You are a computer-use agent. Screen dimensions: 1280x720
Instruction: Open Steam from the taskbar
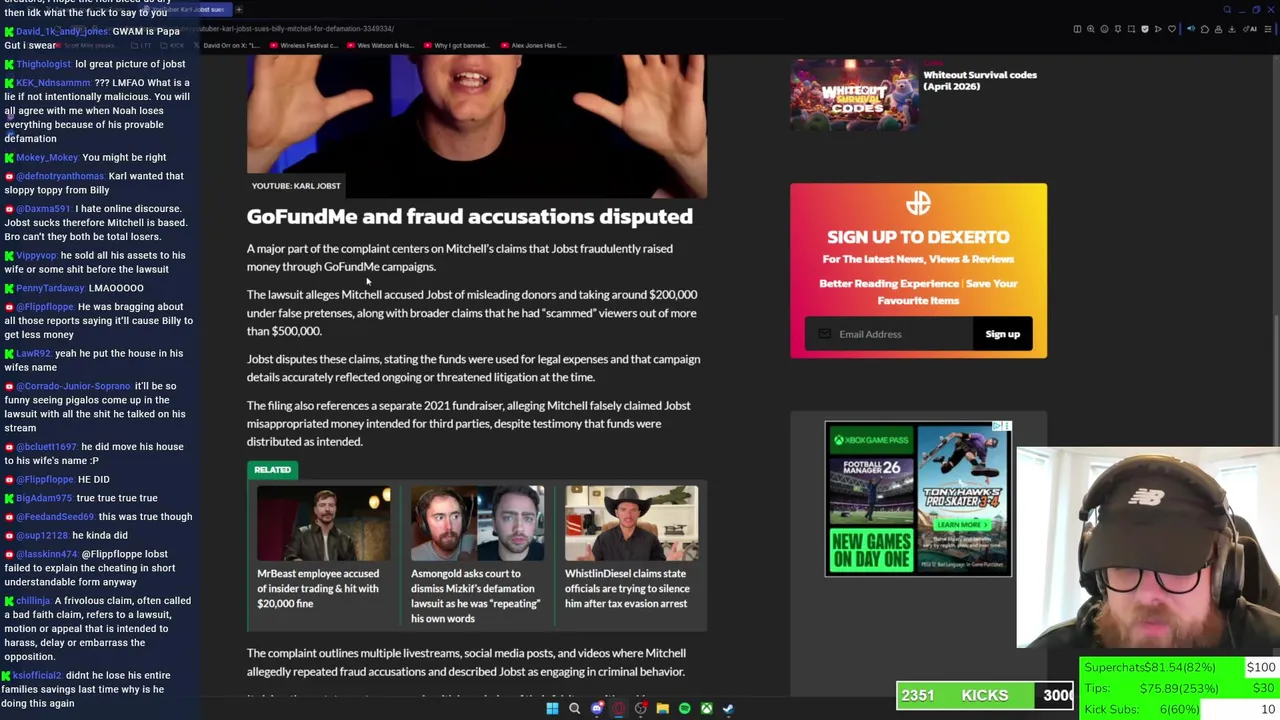coord(728,708)
